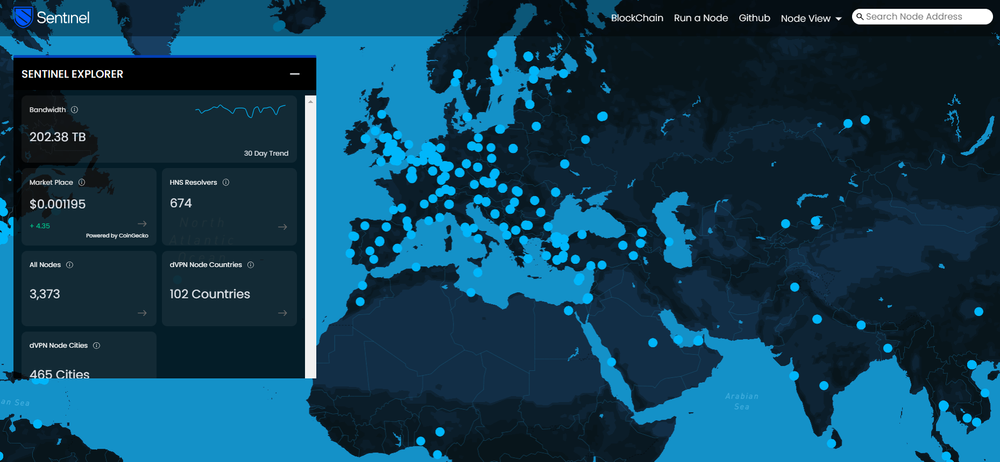1000x462 pixels.
Task: Click the Market Place info icon
Action: tap(81, 183)
